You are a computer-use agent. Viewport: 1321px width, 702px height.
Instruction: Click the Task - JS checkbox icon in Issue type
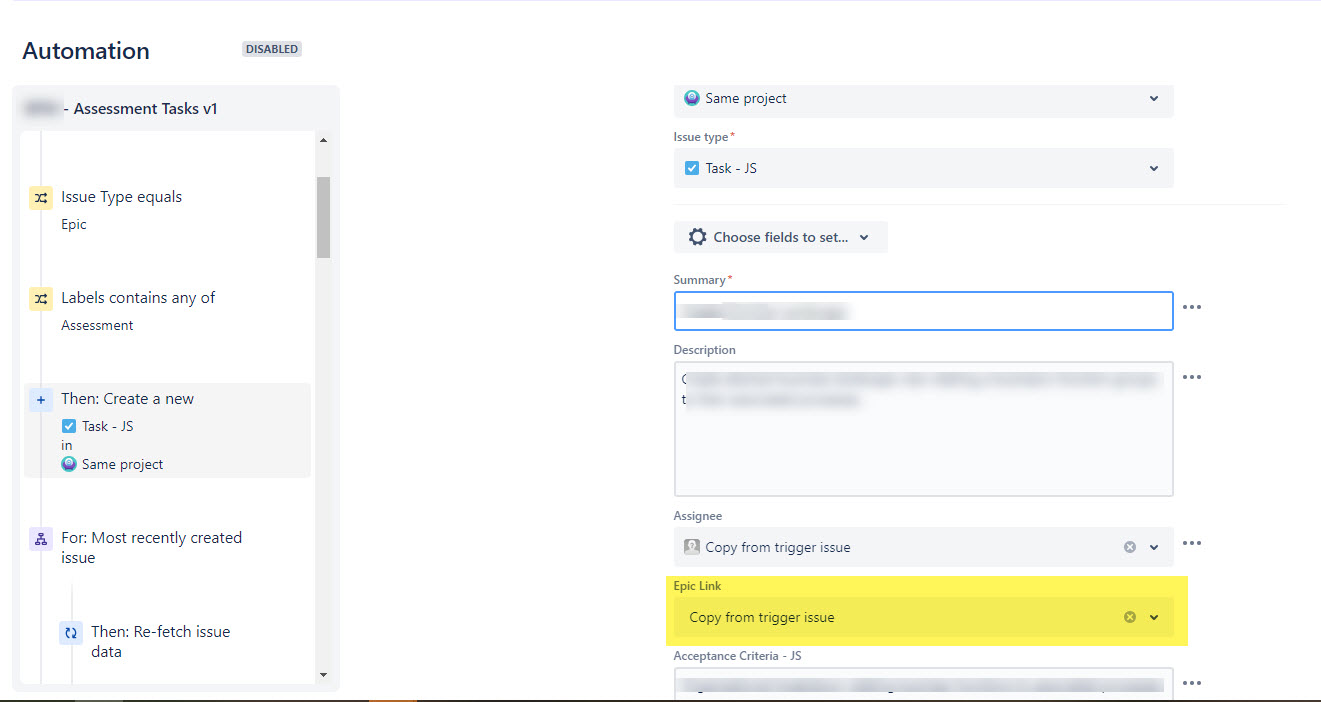pos(692,168)
